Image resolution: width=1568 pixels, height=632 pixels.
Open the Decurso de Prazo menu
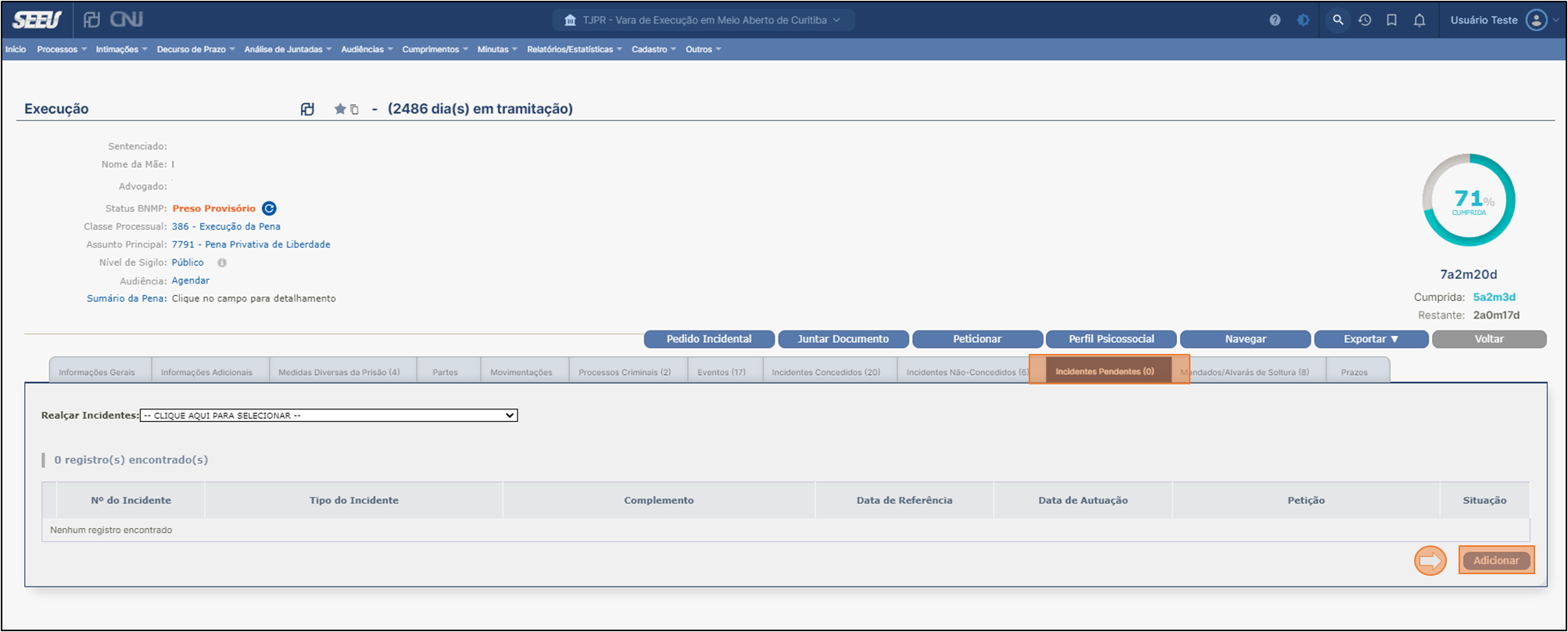tap(195, 49)
